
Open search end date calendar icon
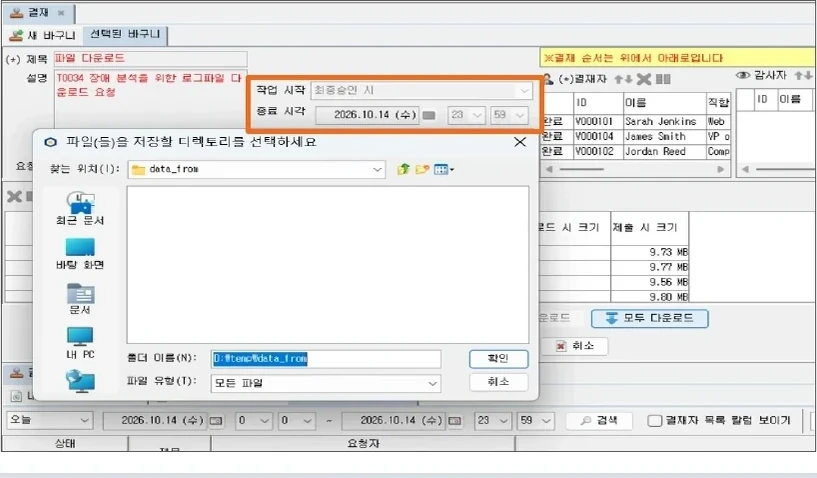click(x=454, y=421)
